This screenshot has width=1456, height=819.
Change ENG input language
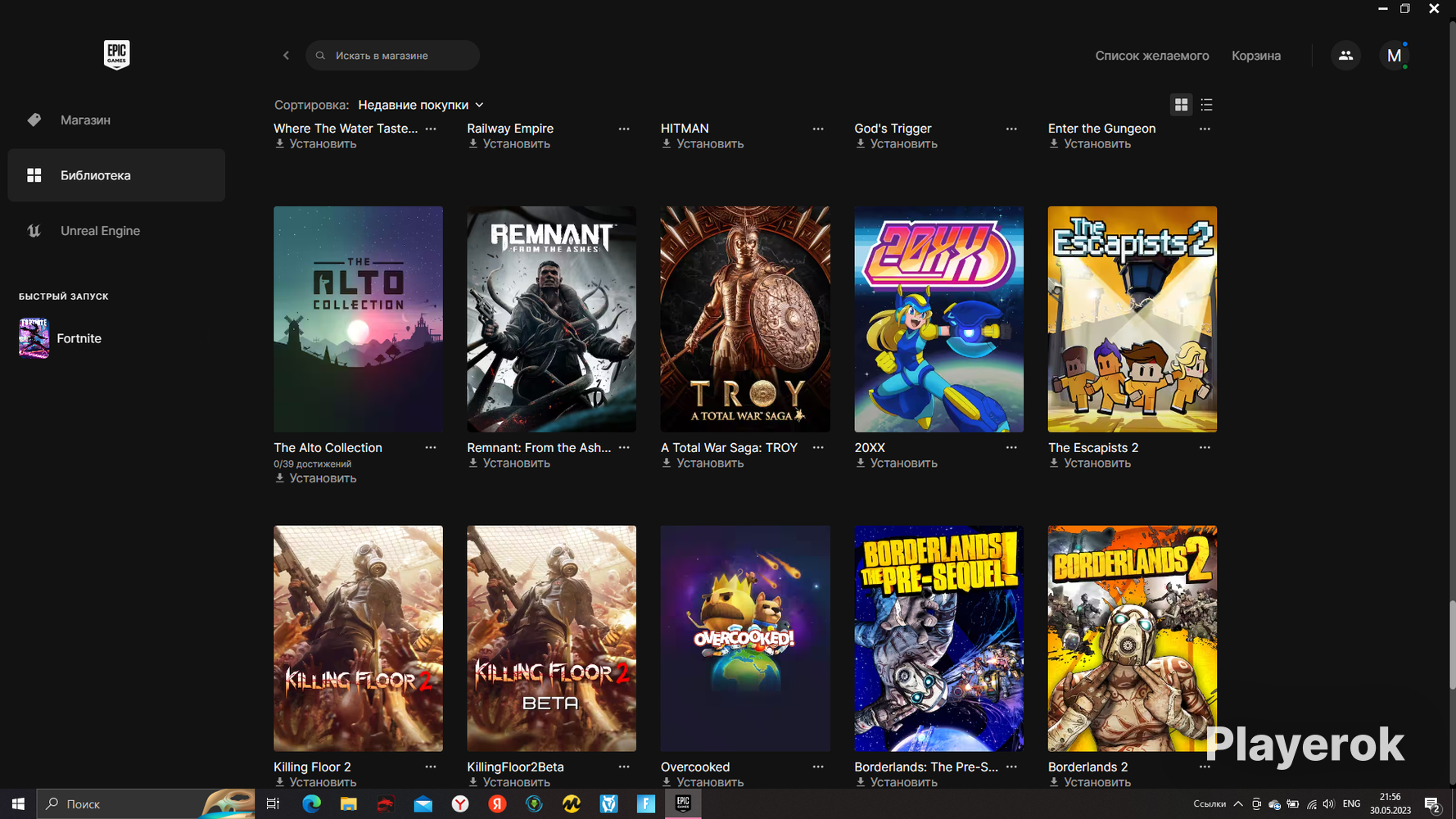[x=1352, y=804]
